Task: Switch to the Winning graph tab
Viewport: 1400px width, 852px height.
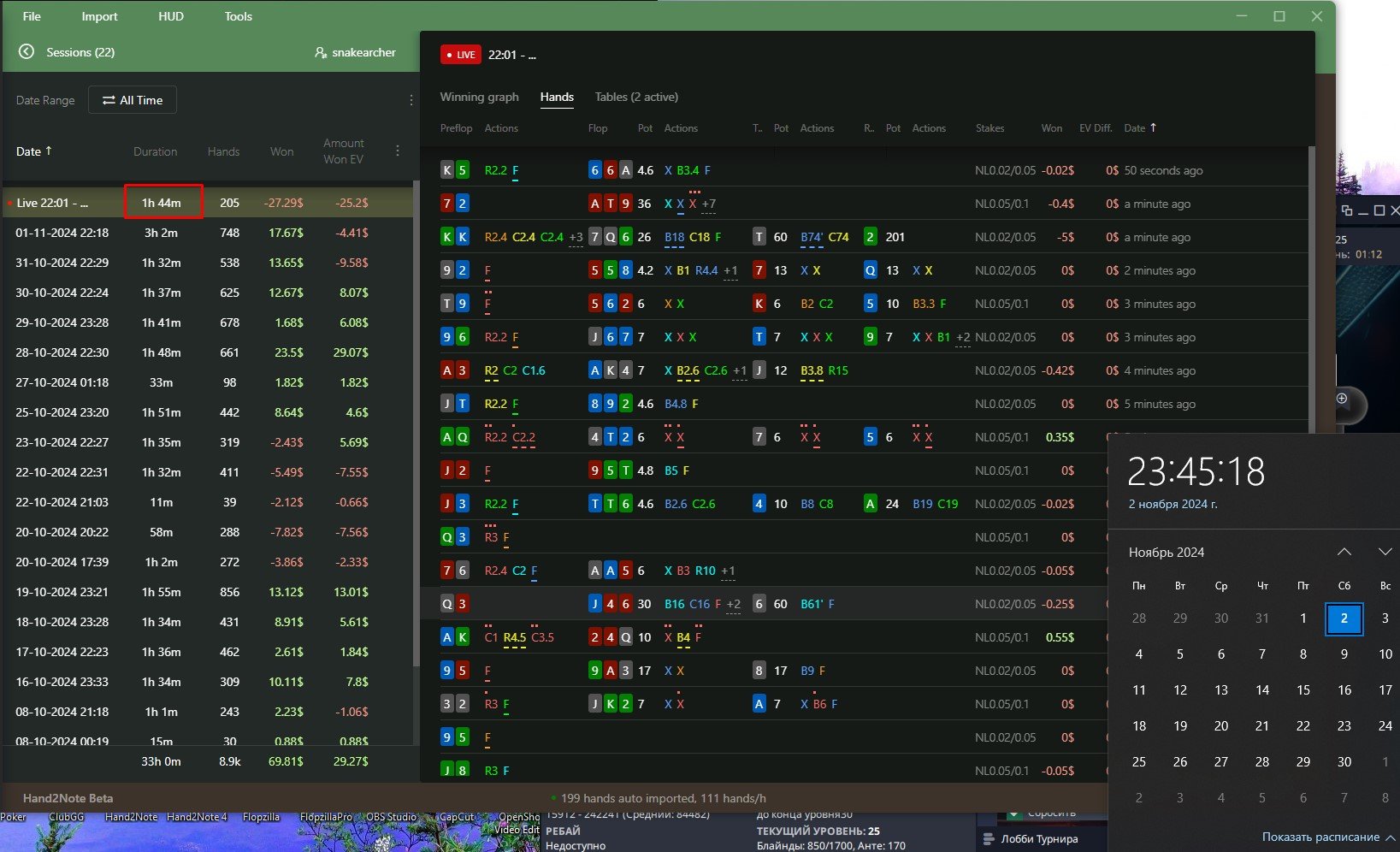Action: click(480, 97)
